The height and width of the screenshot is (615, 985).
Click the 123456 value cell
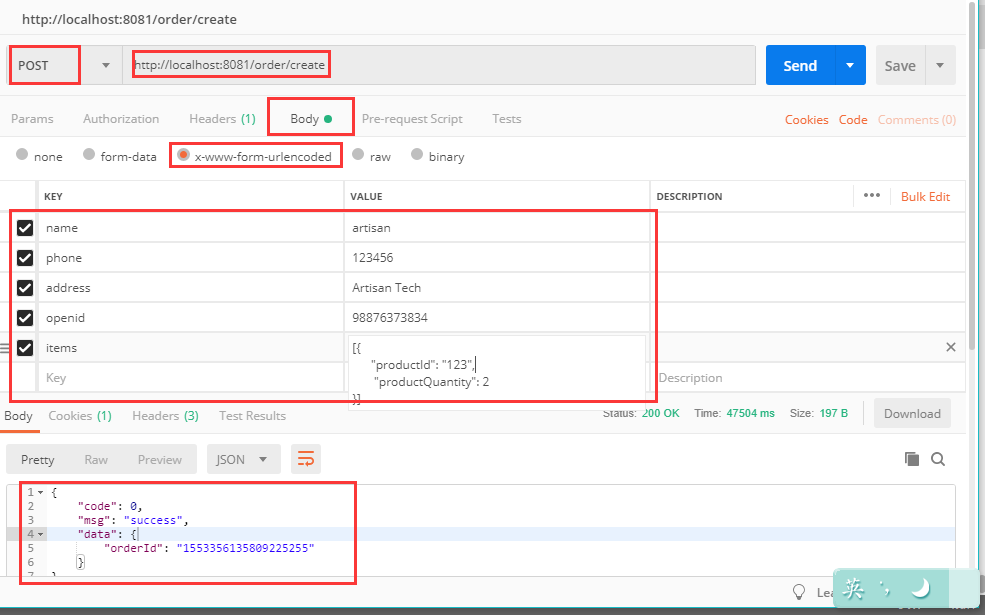(x=497, y=258)
